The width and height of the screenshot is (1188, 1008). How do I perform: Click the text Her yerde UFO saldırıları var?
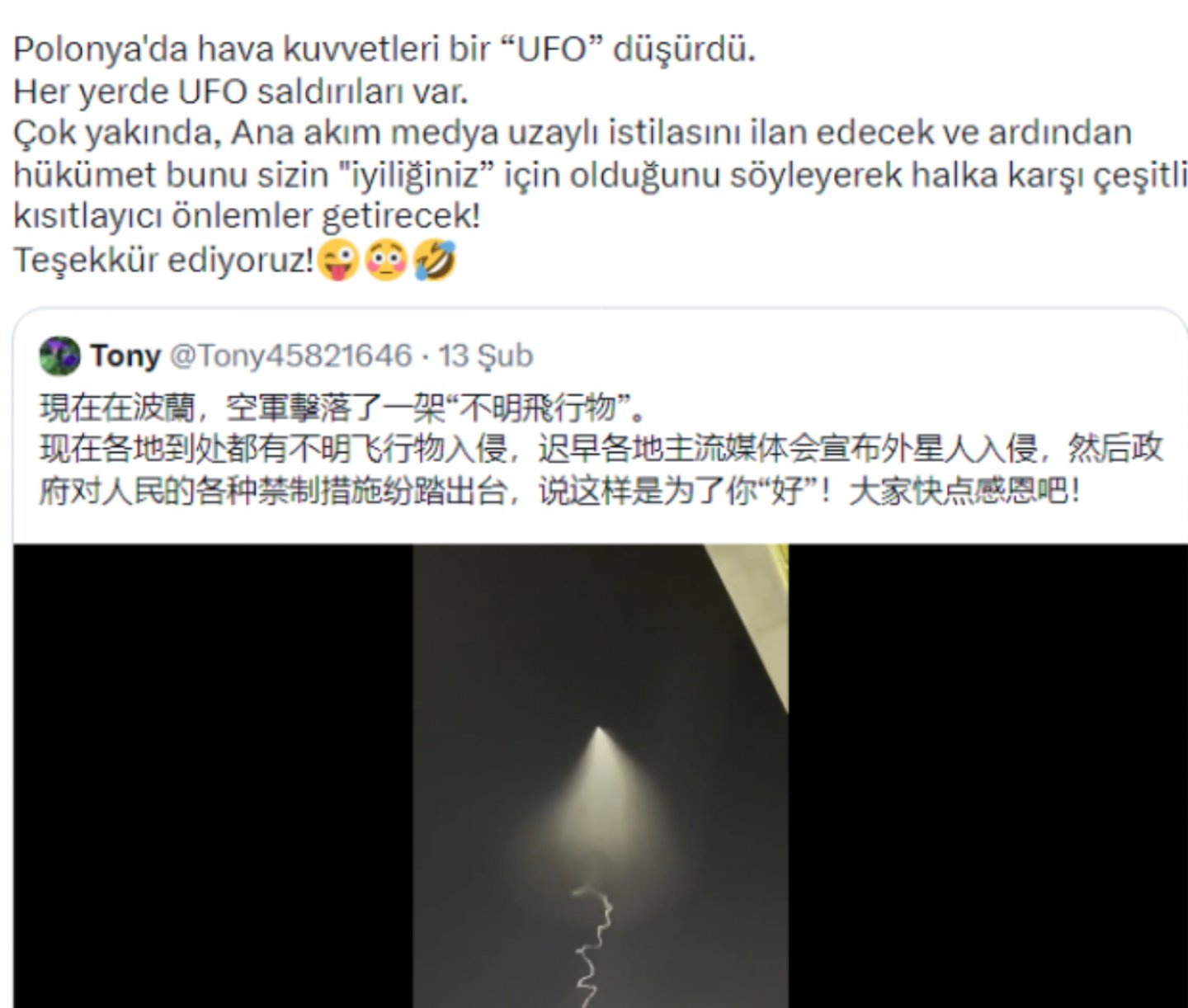(241, 92)
